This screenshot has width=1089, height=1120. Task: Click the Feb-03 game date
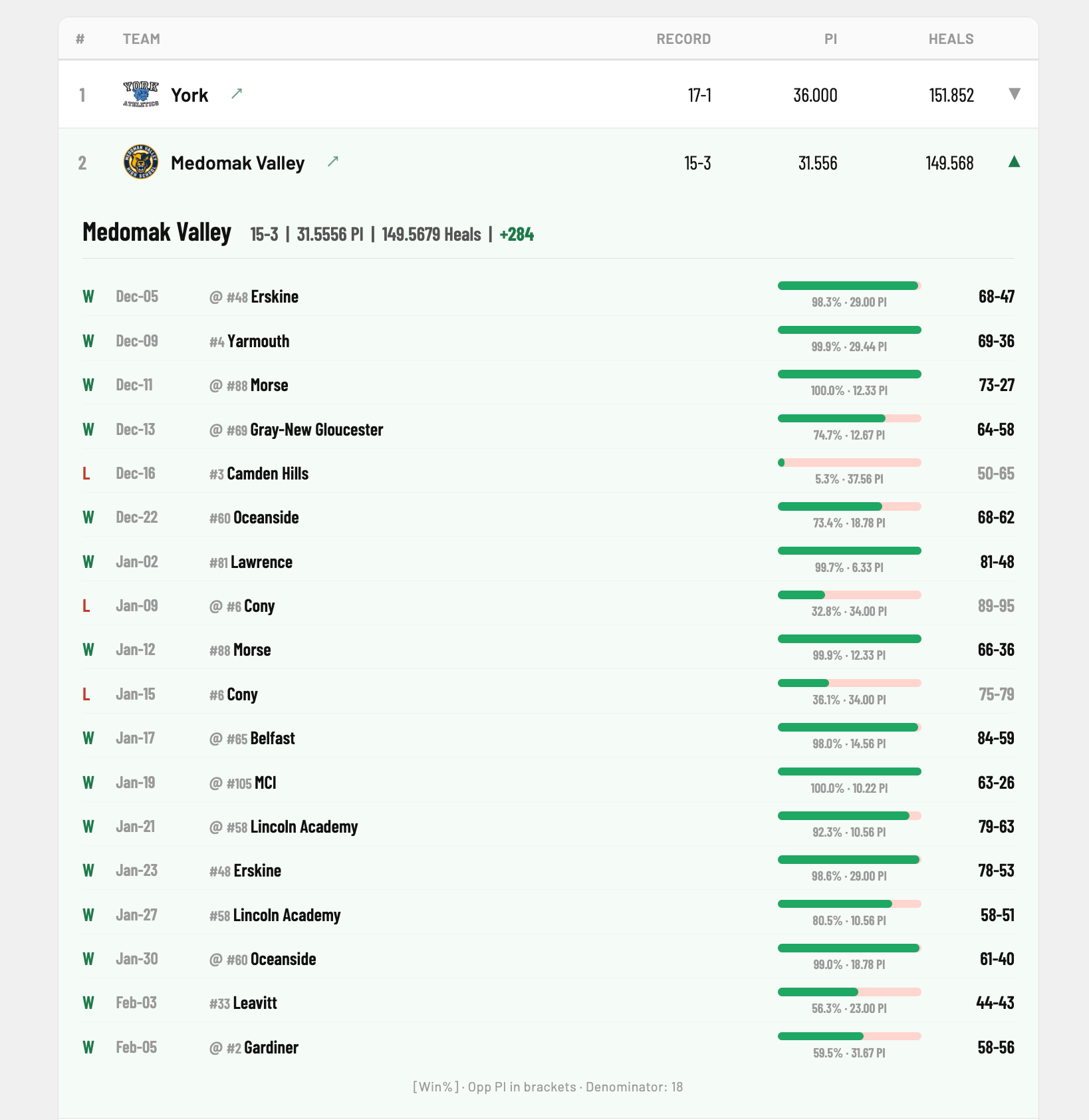coord(136,1003)
